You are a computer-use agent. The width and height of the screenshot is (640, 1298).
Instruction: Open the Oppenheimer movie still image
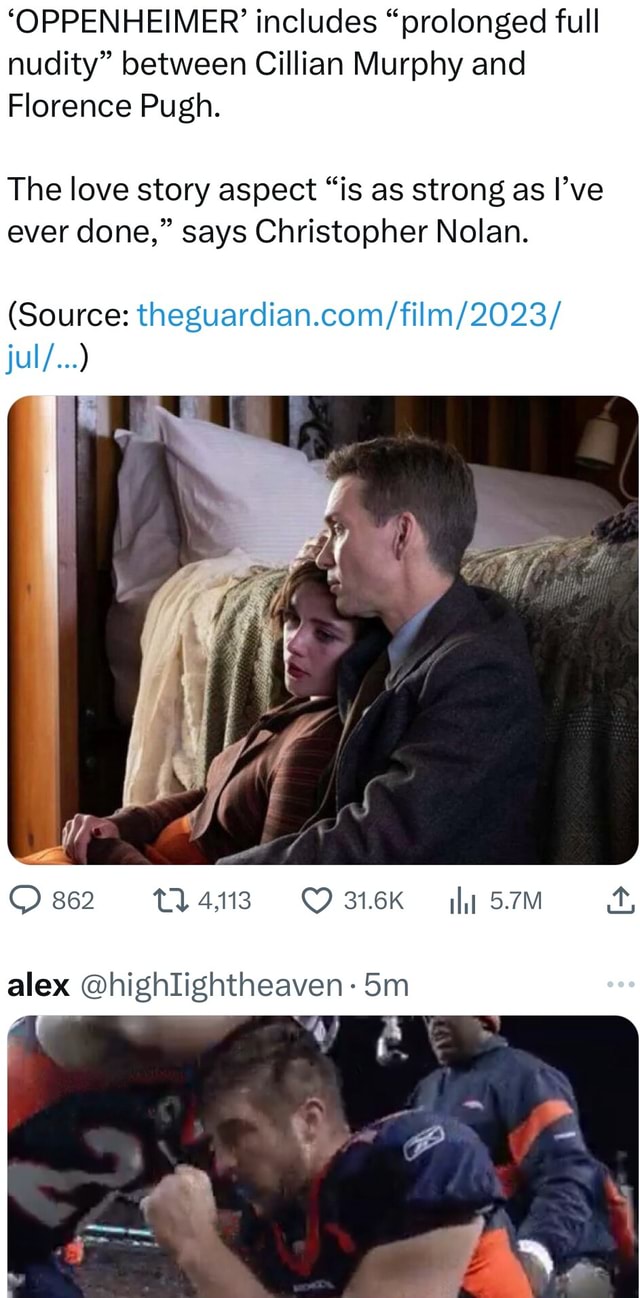click(x=322, y=630)
